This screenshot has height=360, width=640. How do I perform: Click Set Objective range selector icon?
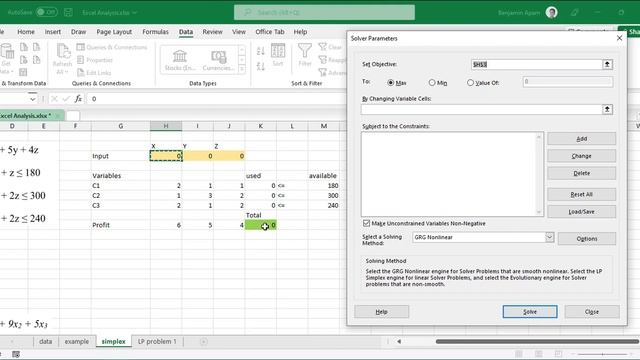(x=607, y=64)
